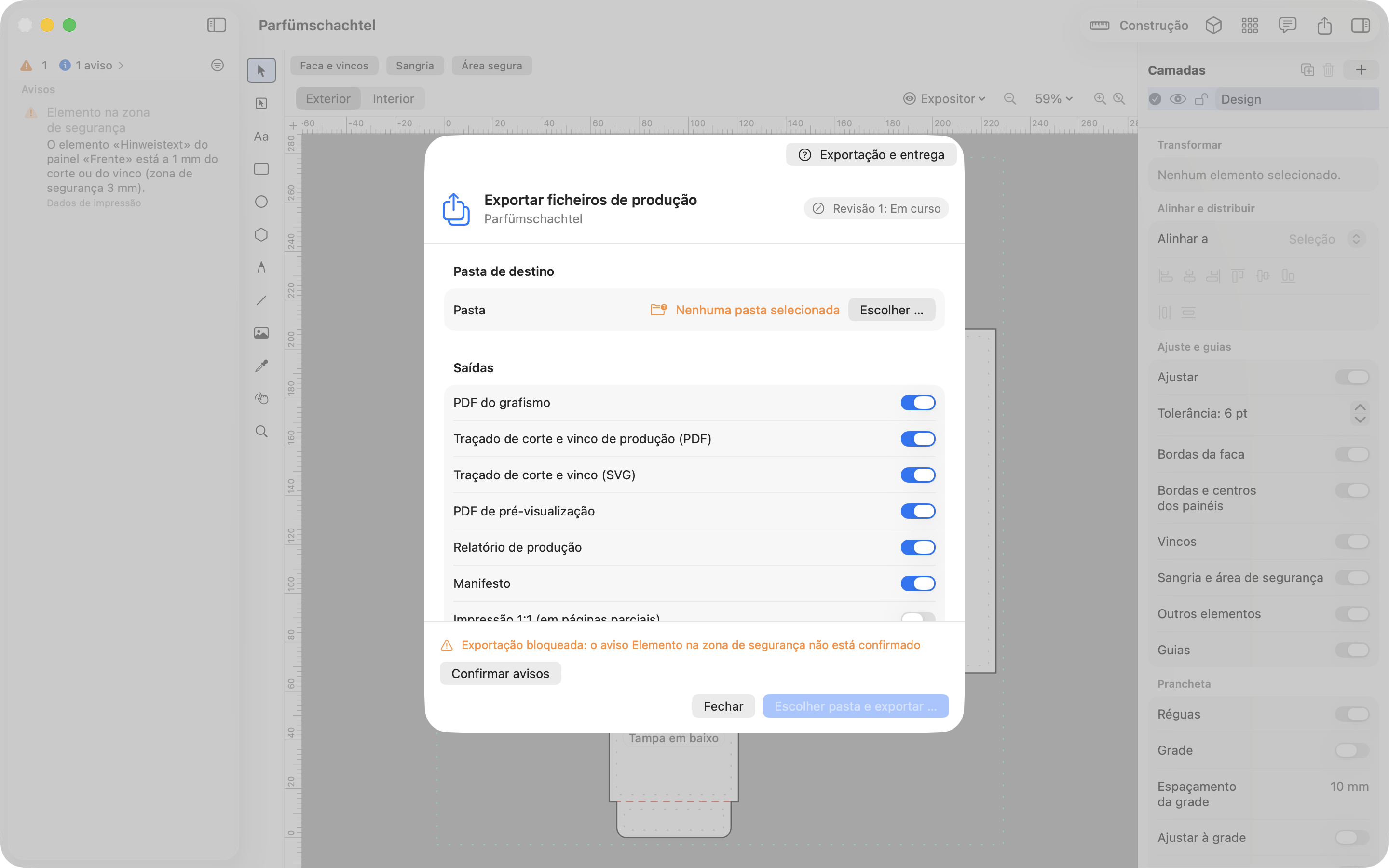Toggle PDF de pré-visualização output

[917, 511]
